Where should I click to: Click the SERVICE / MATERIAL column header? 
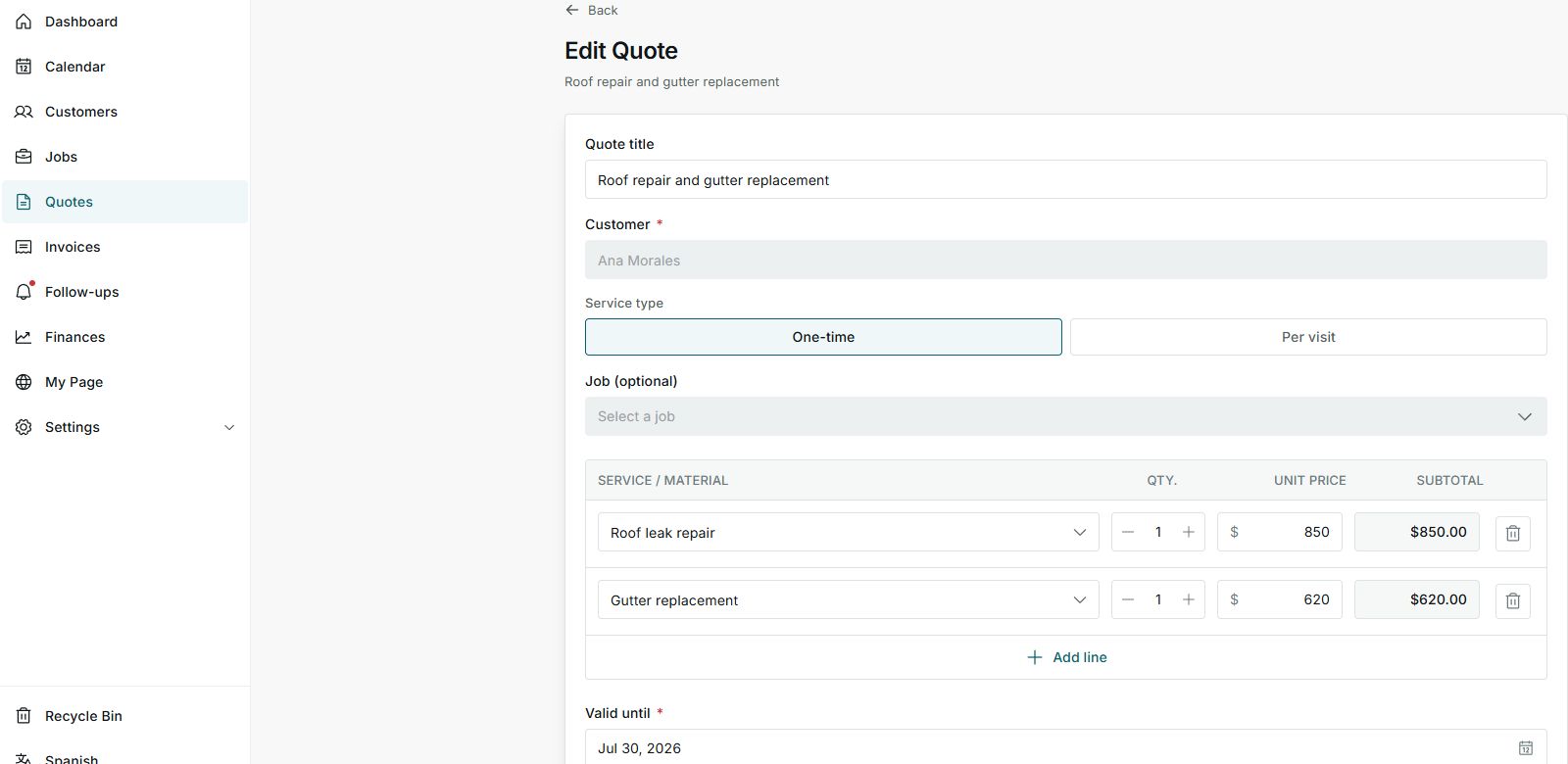pos(662,480)
